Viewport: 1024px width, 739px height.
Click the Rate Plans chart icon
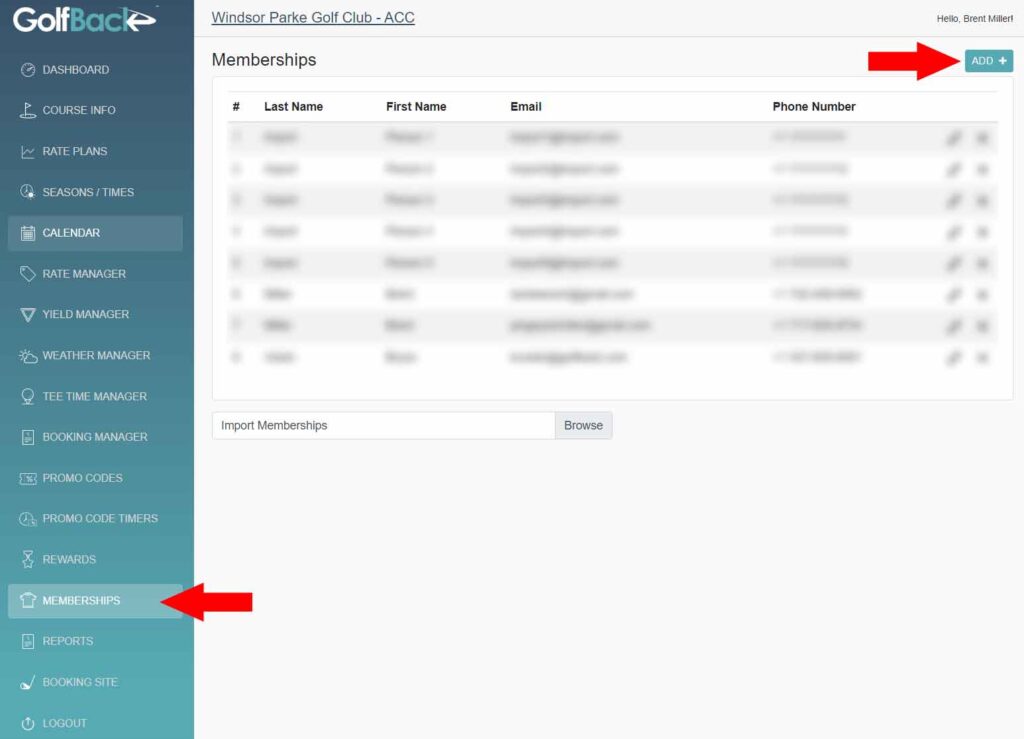(28, 152)
